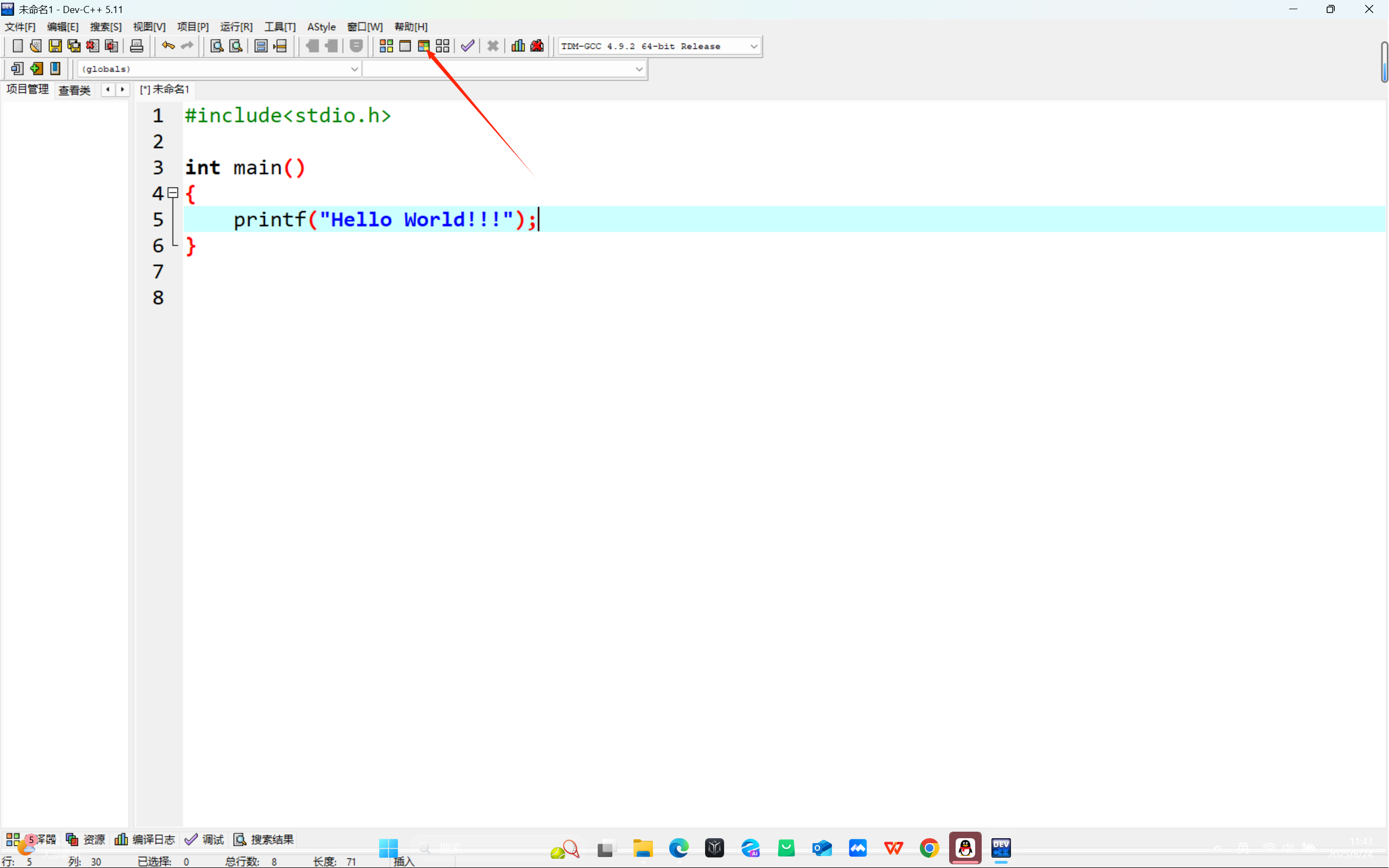
Task: Save file with the floppy disk icon
Action: [x=55, y=46]
